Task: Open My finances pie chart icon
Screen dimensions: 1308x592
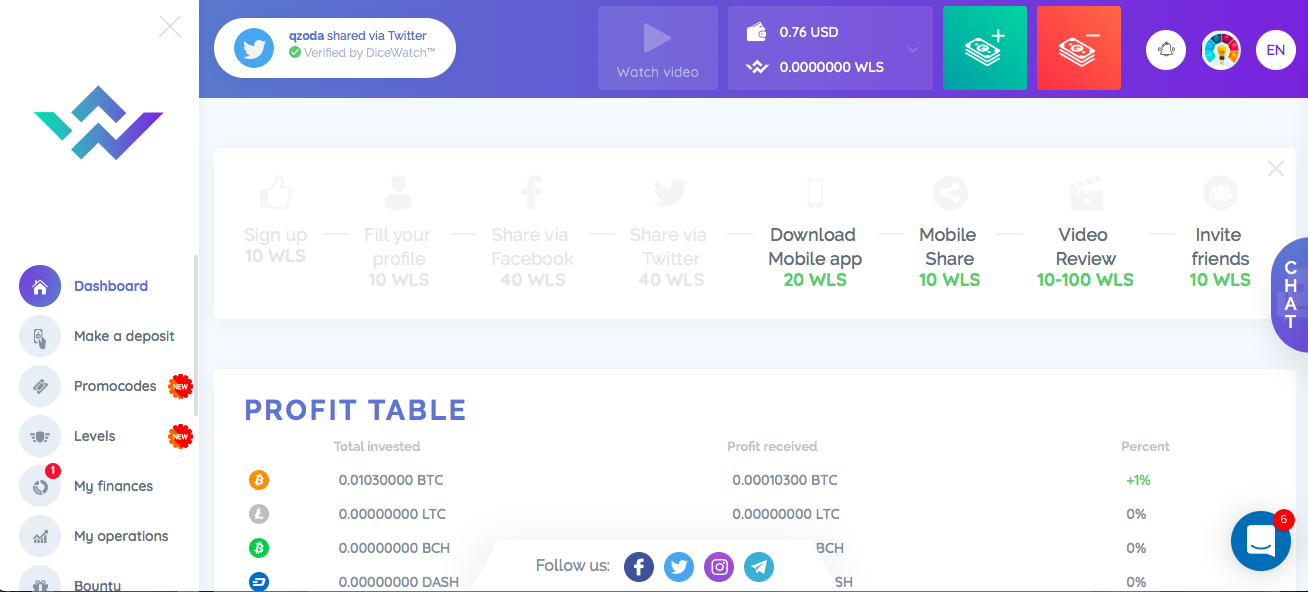Action: click(39, 486)
